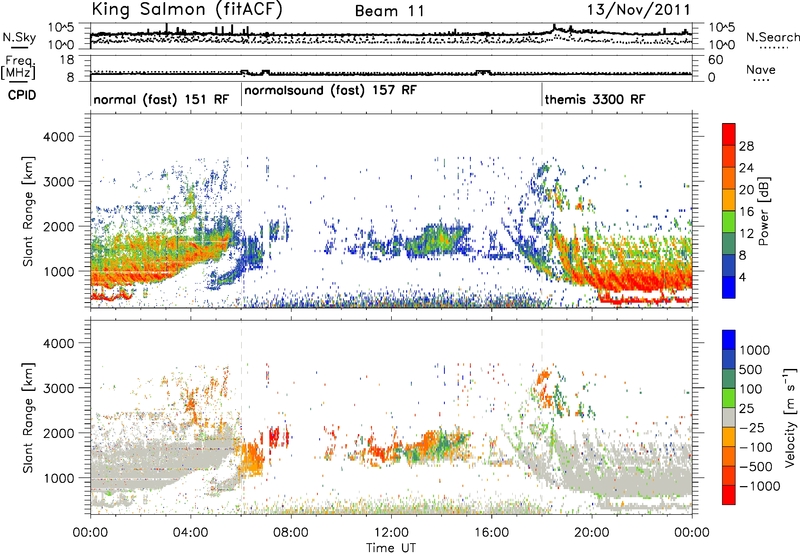Image resolution: width=800 pixels, height=554 pixels.
Task: Click the '100' tick on velocity colorbar
Action: [x=751, y=389]
